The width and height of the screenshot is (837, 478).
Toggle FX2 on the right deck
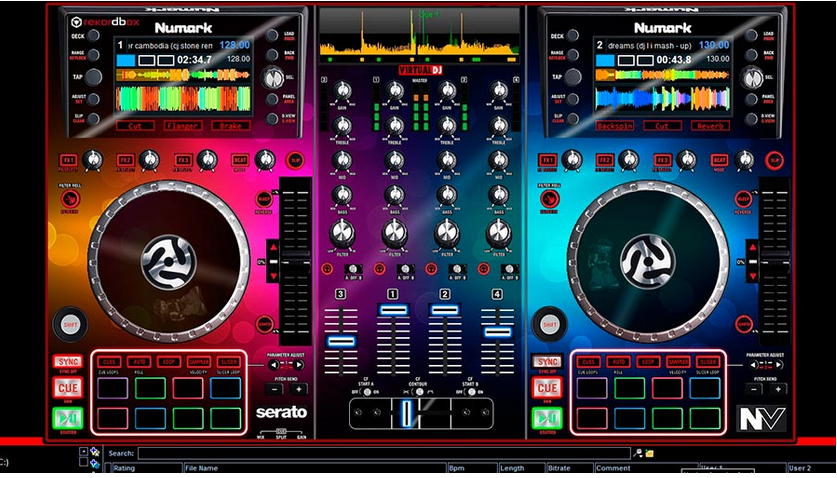(x=605, y=160)
